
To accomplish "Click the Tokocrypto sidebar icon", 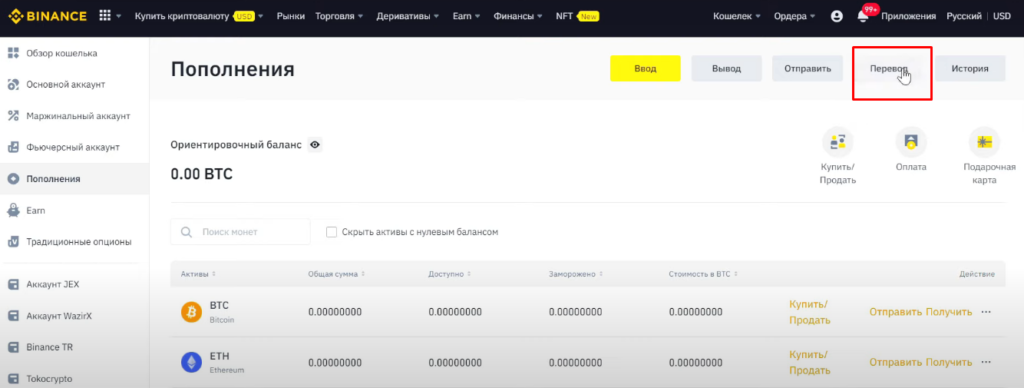I will (13, 378).
